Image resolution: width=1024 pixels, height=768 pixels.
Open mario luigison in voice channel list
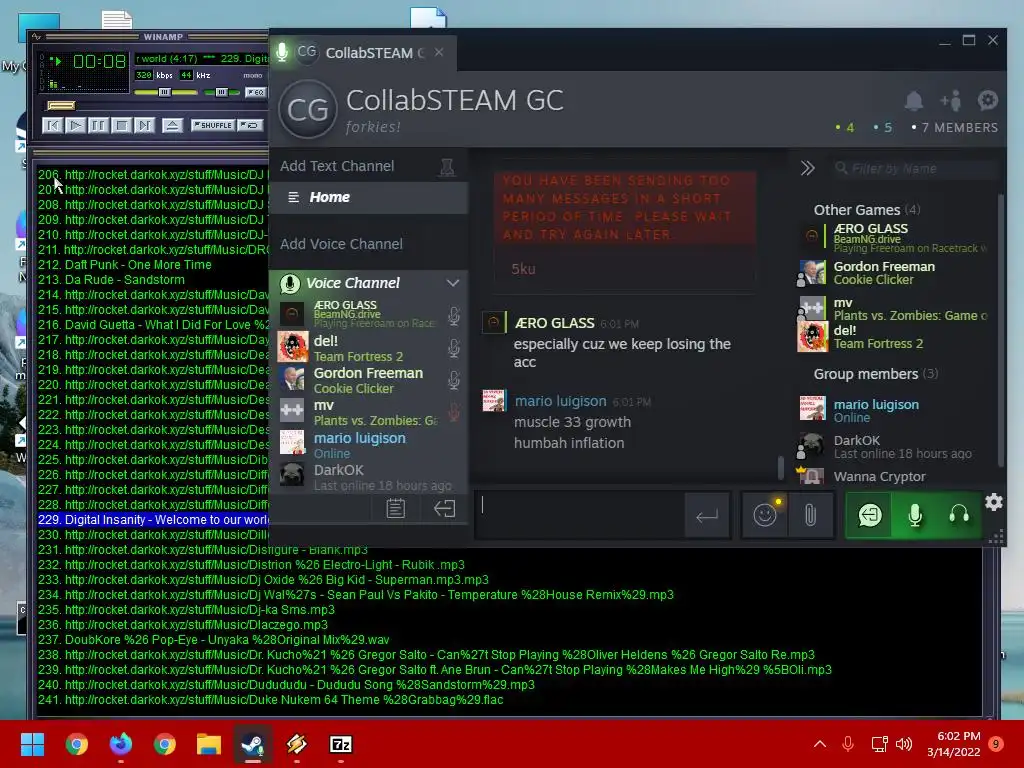pos(368,445)
